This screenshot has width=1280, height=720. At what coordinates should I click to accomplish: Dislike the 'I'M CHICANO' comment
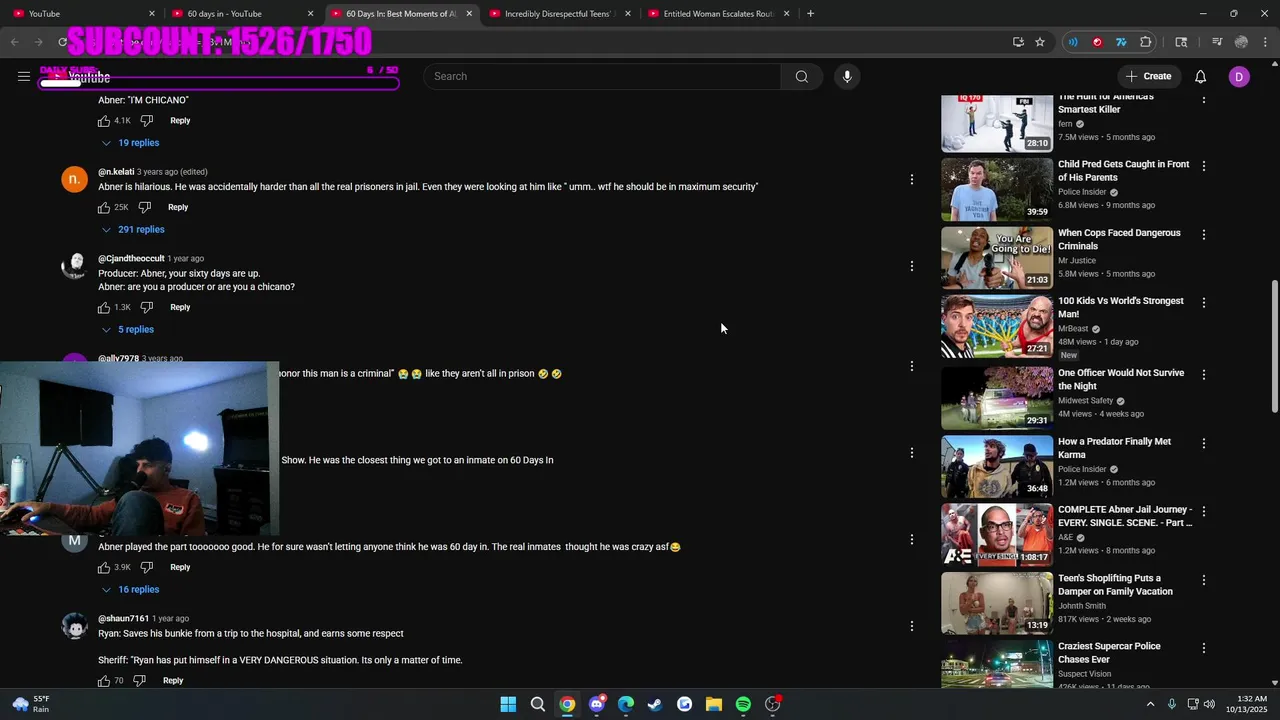(x=147, y=120)
